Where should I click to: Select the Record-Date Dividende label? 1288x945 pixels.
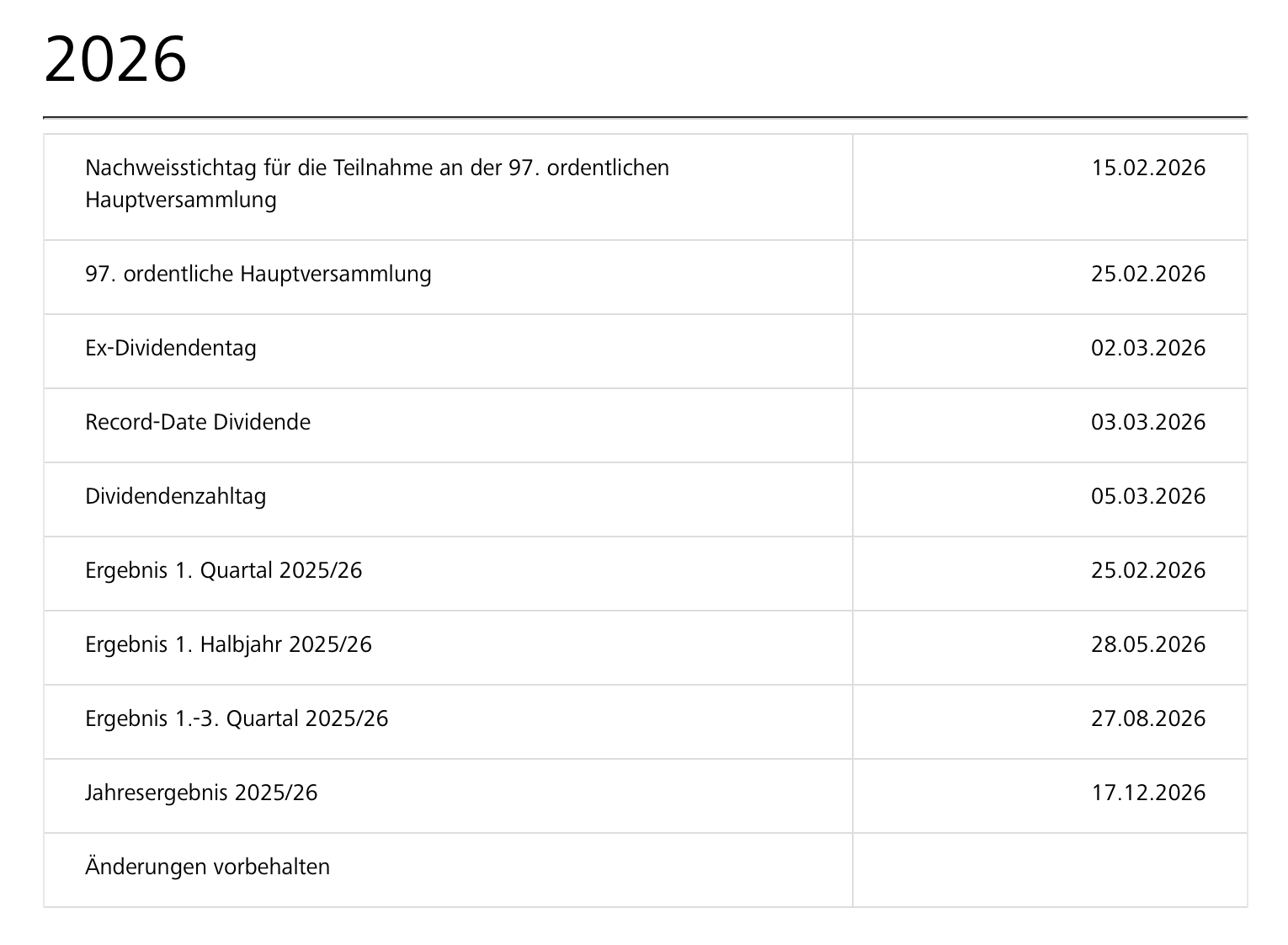click(x=198, y=422)
